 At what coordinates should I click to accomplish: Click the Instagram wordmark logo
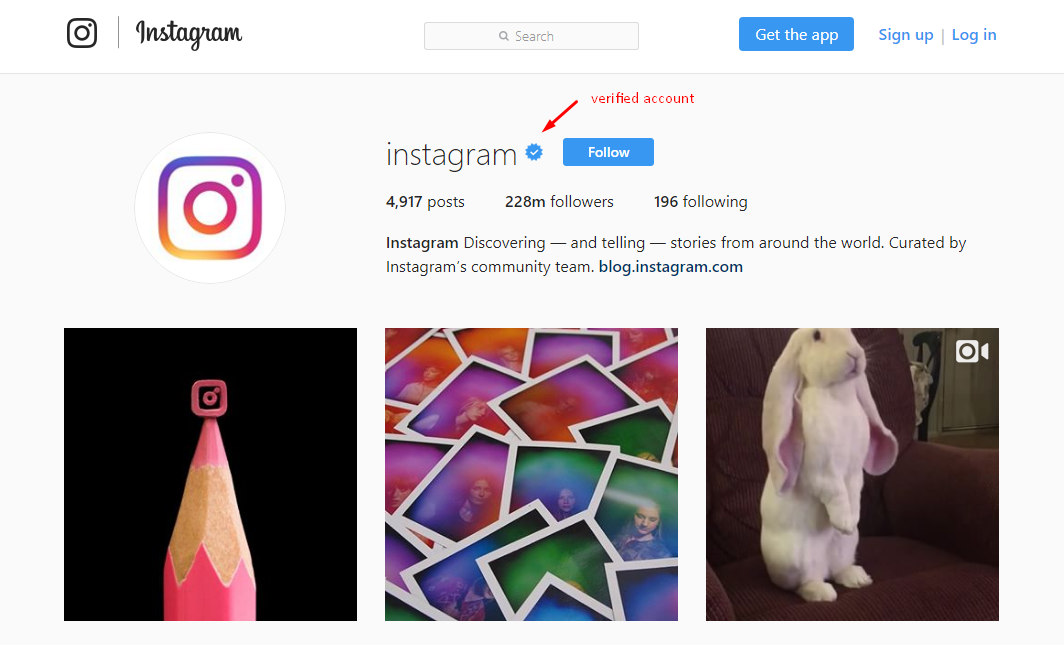pyautogui.click(x=189, y=34)
